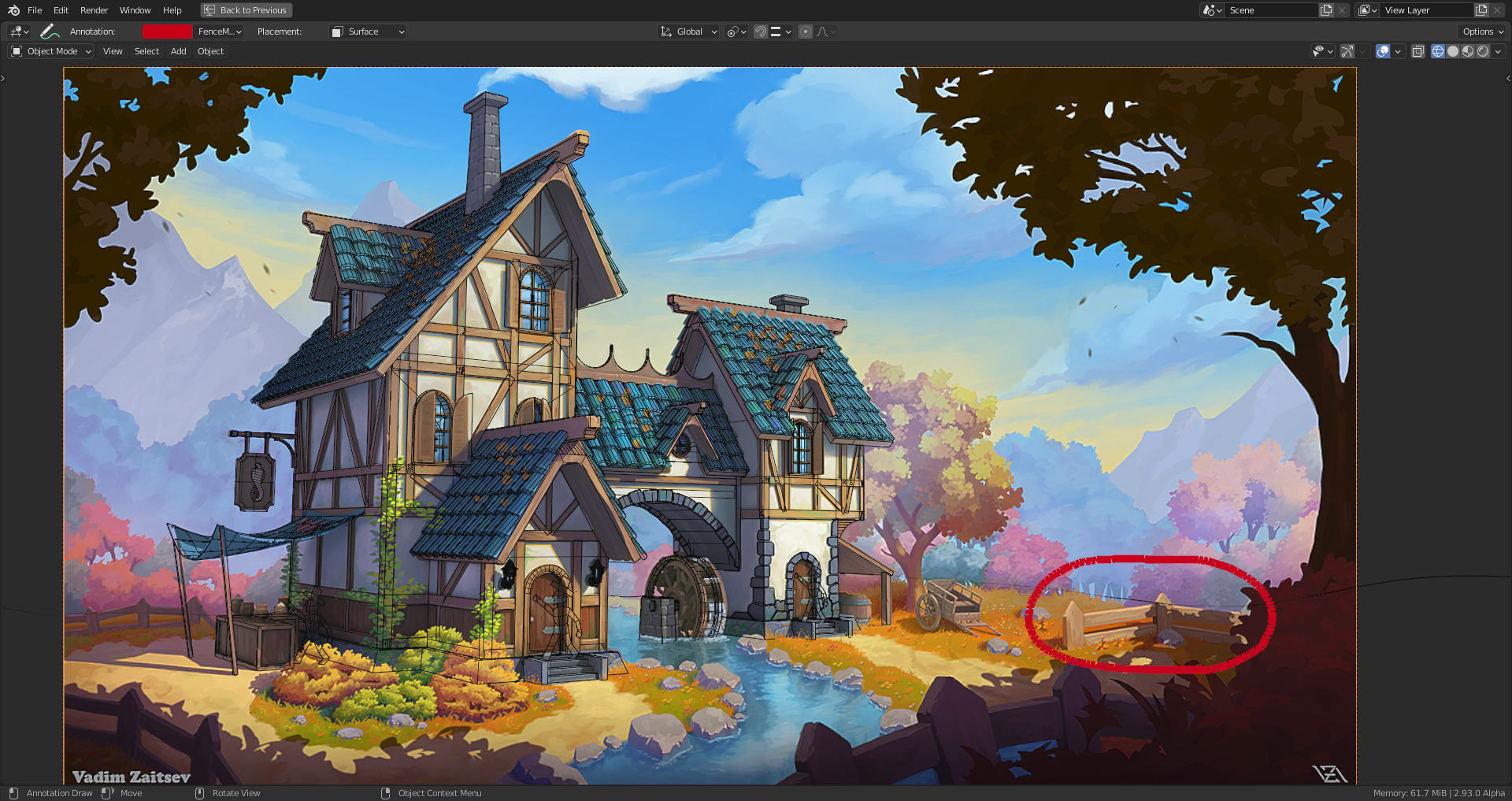The height and width of the screenshot is (801, 1512).
Task: Switch to Material Preview shading
Action: (1468, 51)
